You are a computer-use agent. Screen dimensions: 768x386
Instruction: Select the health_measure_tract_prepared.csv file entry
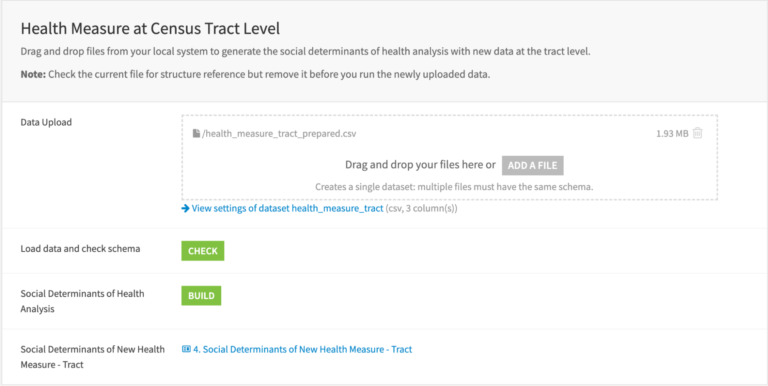[279, 134]
